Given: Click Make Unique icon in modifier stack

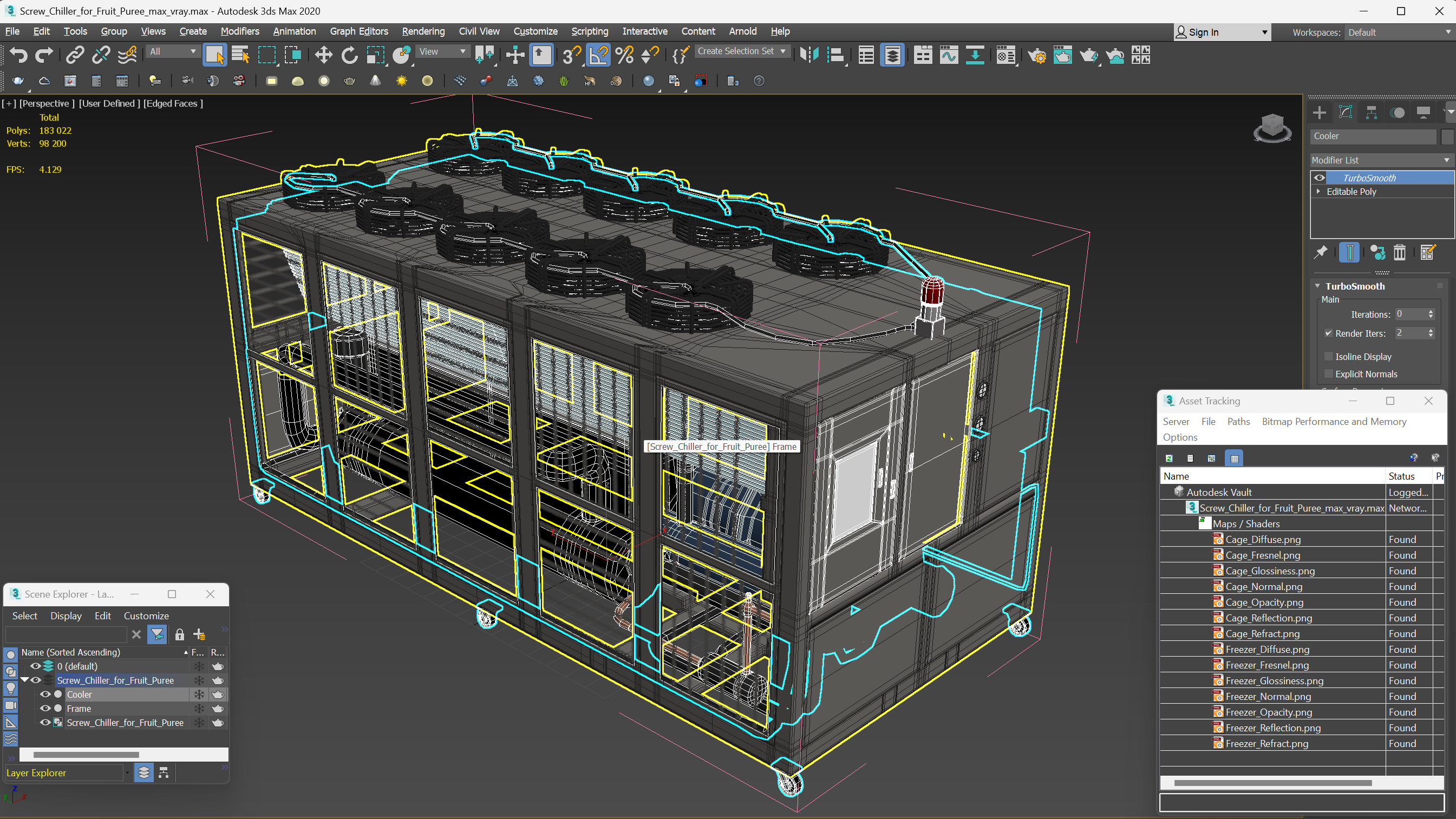Looking at the screenshot, I should point(1377,253).
